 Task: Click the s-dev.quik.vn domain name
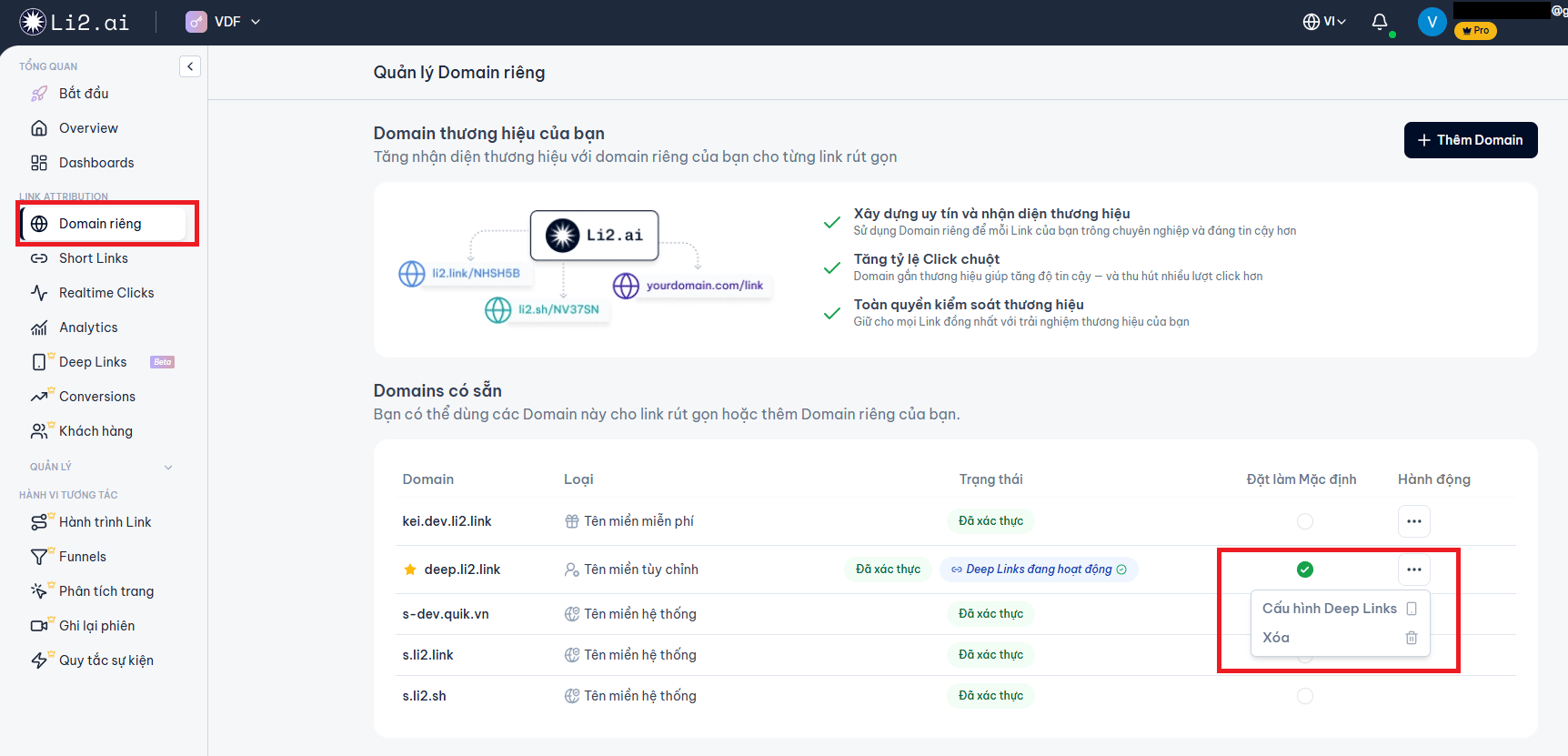[446, 614]
